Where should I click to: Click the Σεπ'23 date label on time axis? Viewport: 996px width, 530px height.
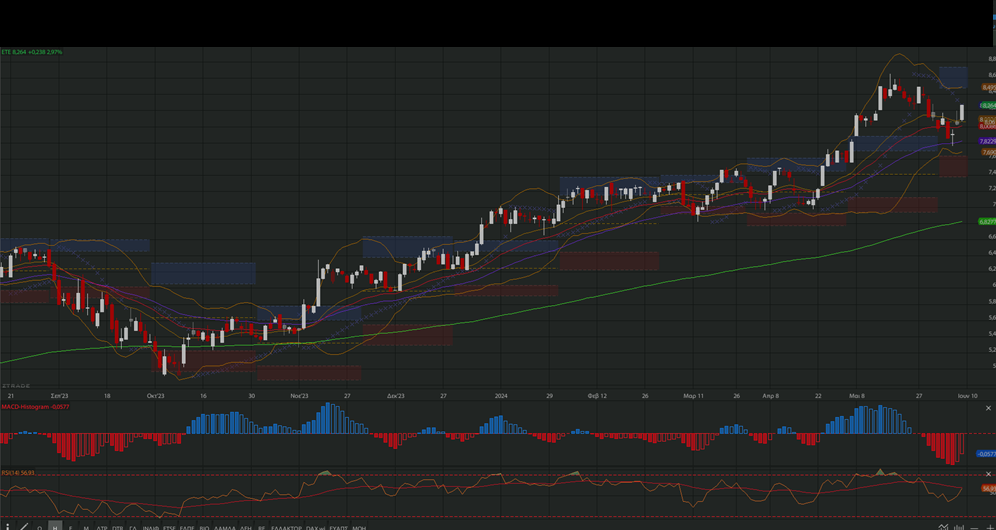[60, 395]
